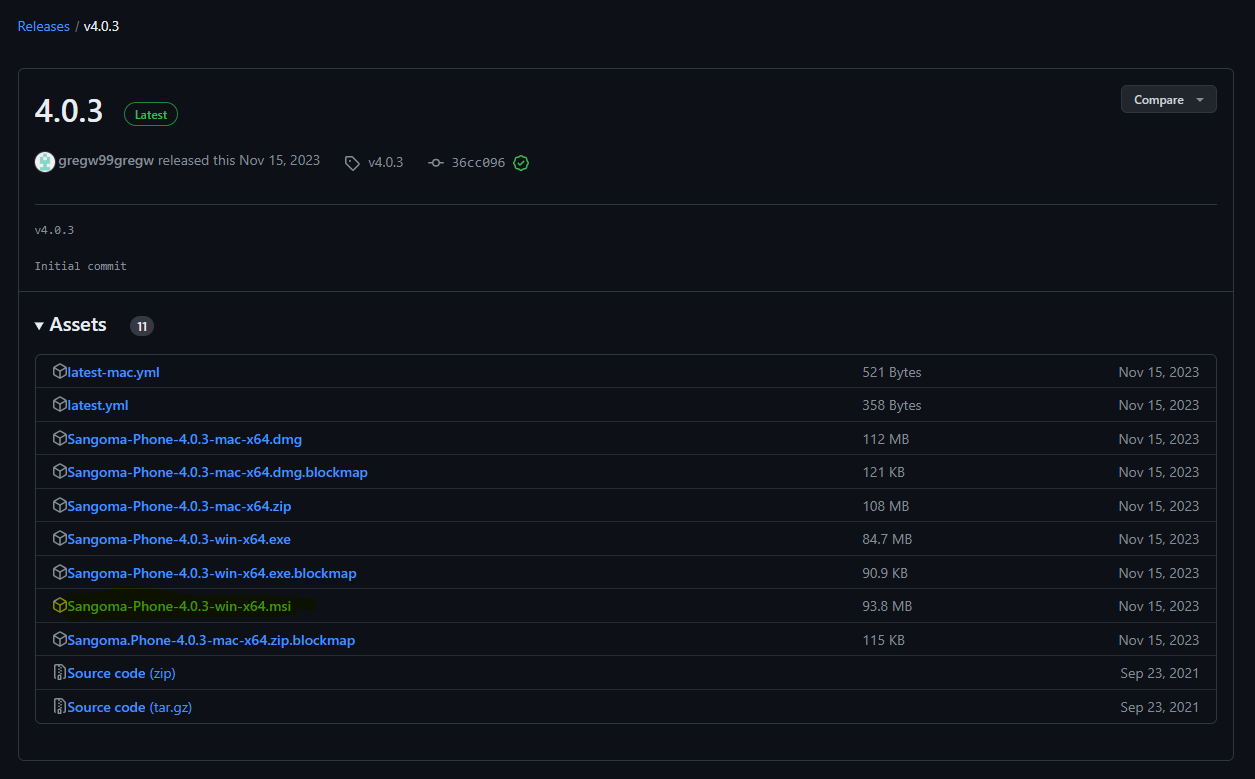Download Source code (zip)
The width and height of the screenshot is (1255, 779).
[x=121, y=673]
